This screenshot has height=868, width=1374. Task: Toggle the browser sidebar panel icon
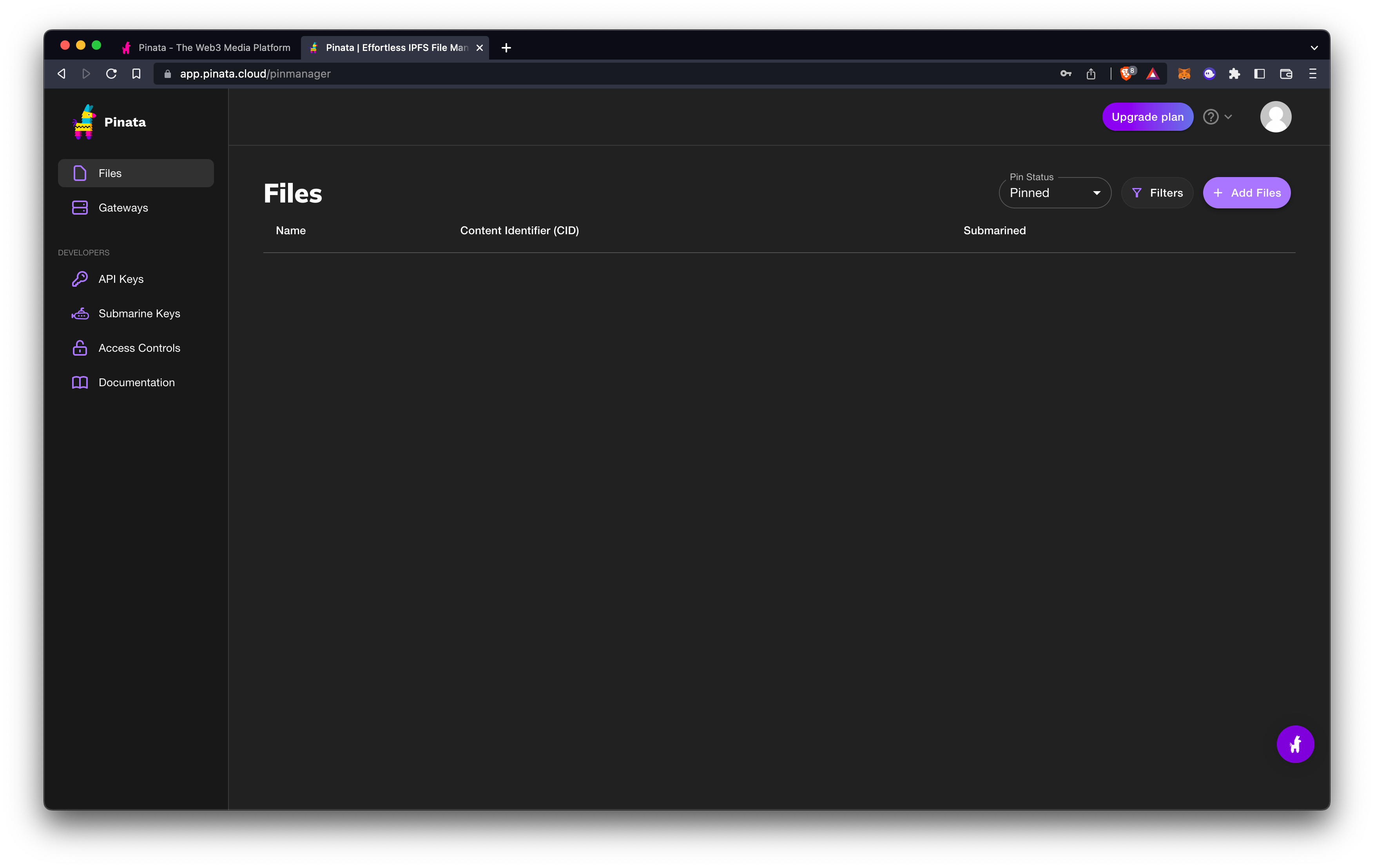click(x=1259, y=74)
